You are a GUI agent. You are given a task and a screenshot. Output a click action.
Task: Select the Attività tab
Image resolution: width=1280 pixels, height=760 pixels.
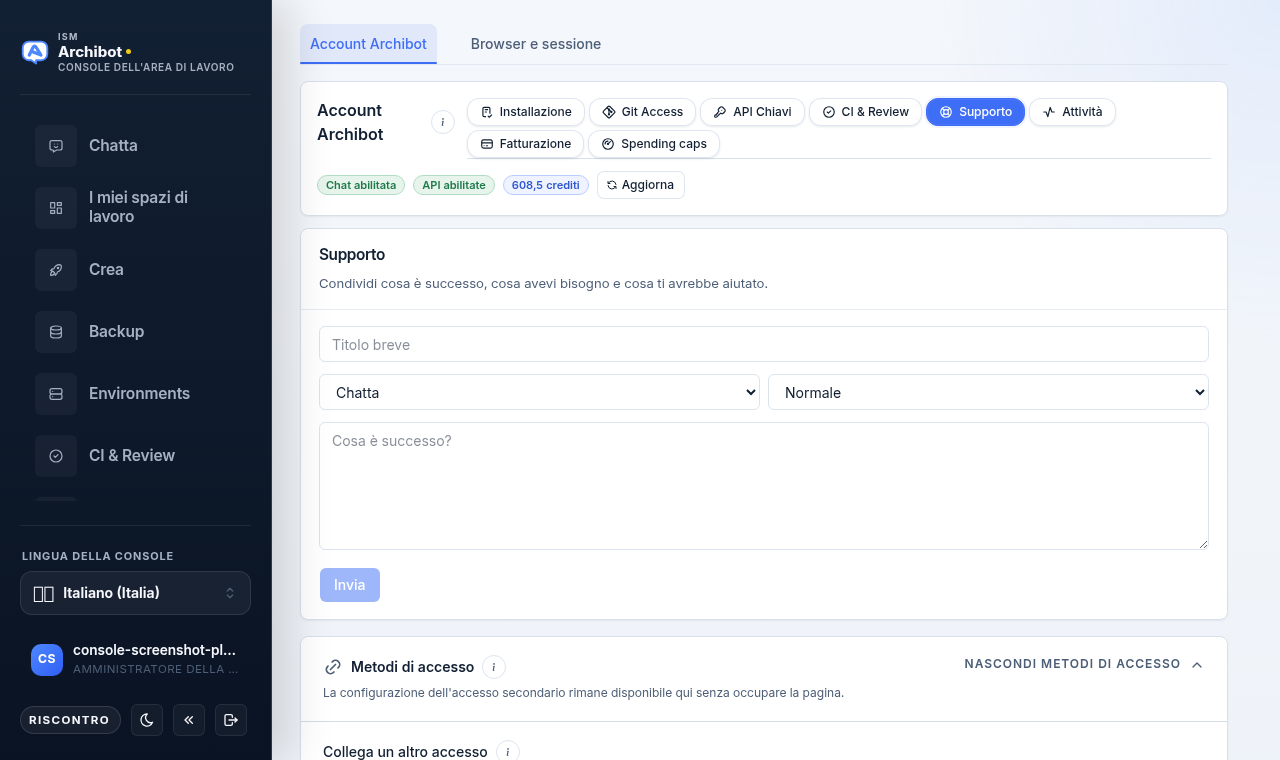pyautogui.click(x=1072, y=112)
